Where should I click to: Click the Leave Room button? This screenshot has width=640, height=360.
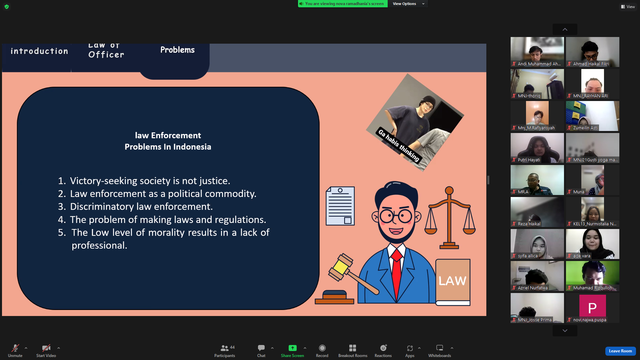[x=620, y=351]
